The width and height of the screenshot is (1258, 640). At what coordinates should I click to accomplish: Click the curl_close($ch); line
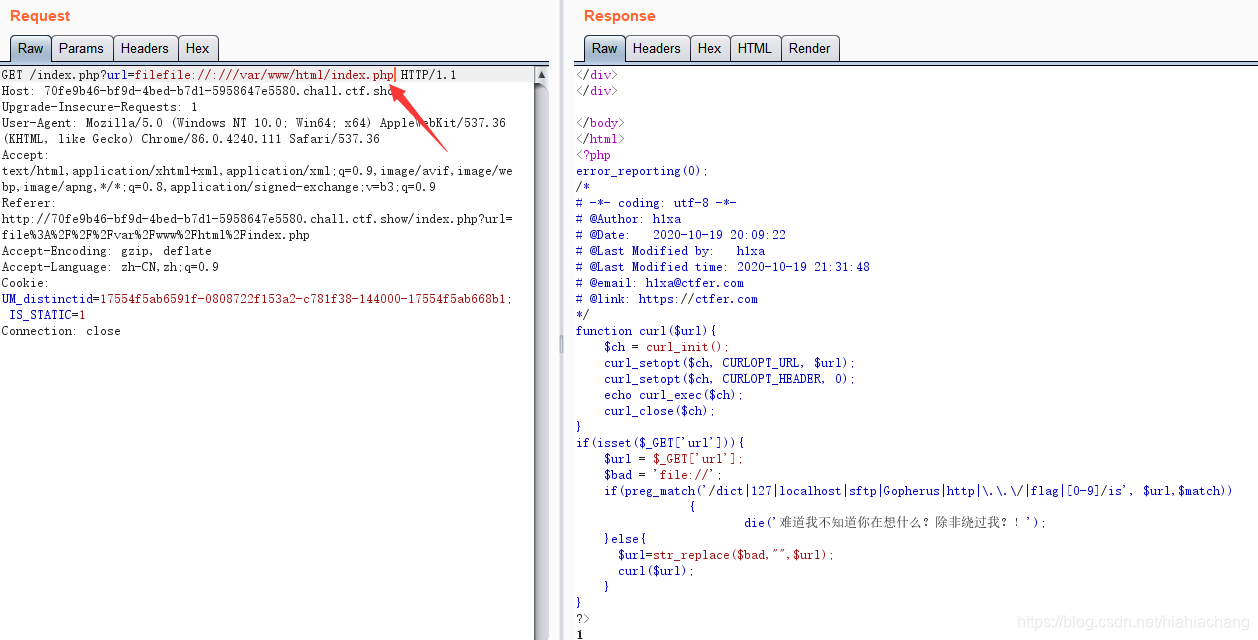[x=660, y=411]
